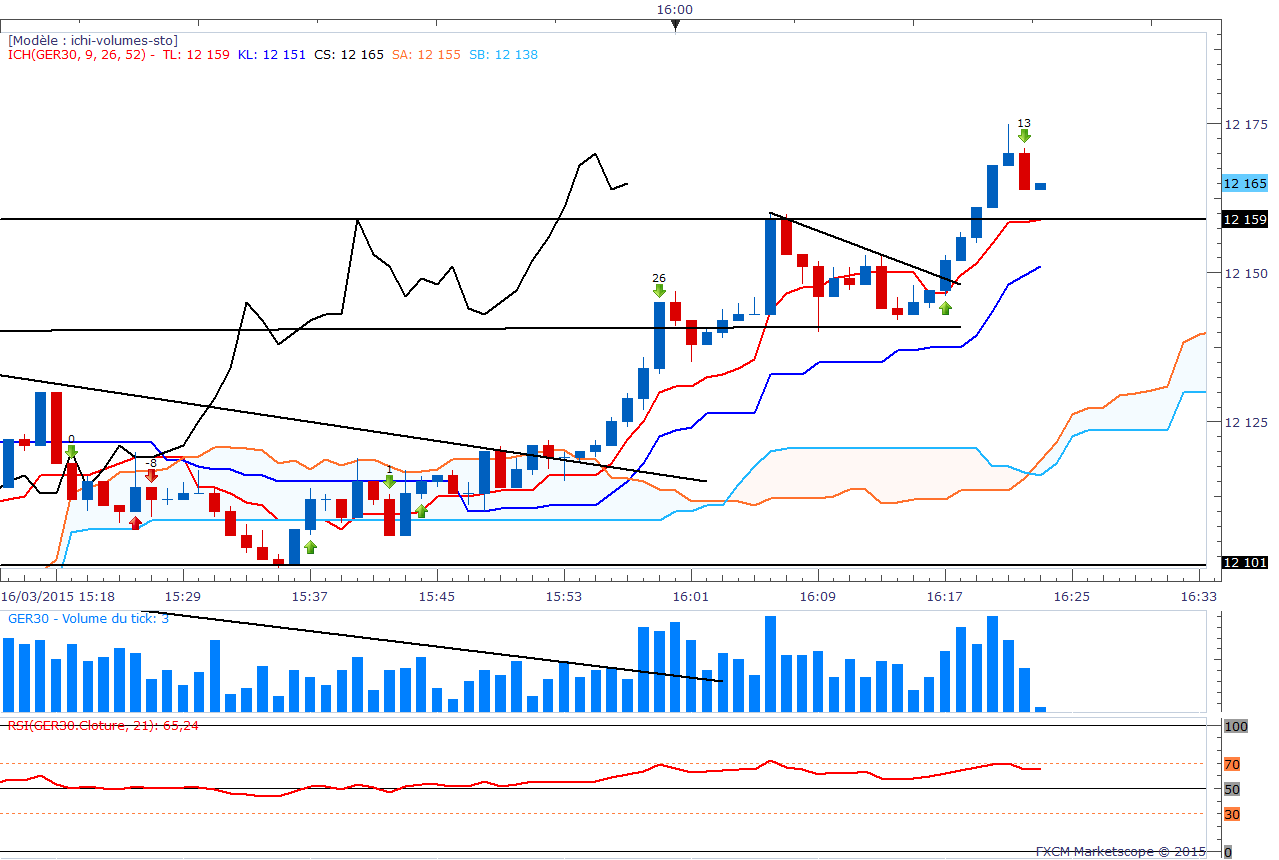
Task: Click the green up arrow near 16:17
Action: click(x=946, y=307)
